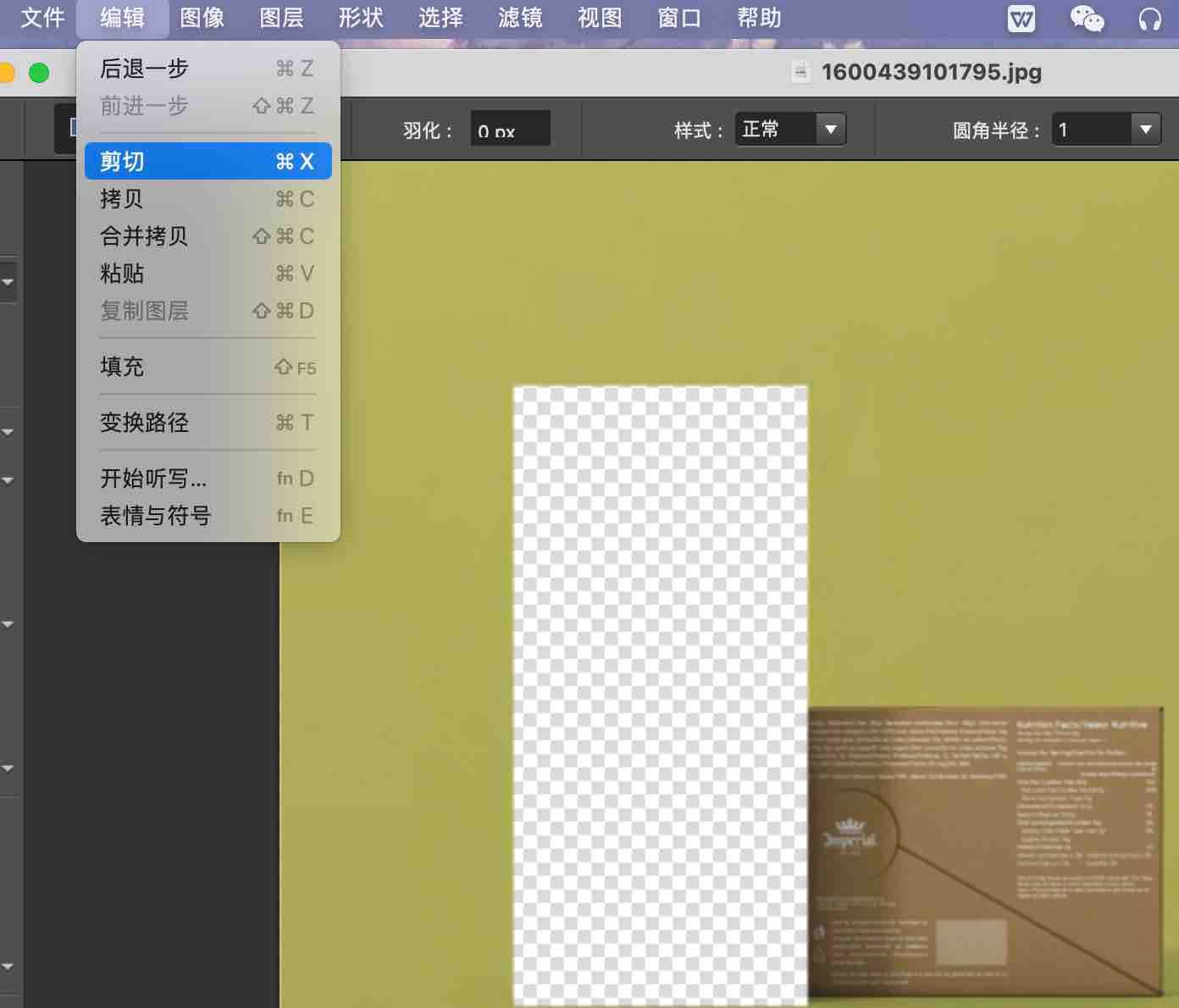The height and width of the screenshot is (1008, 1179).
Task: Select 表情与符号 menu entry
Action: pos(208,516)
